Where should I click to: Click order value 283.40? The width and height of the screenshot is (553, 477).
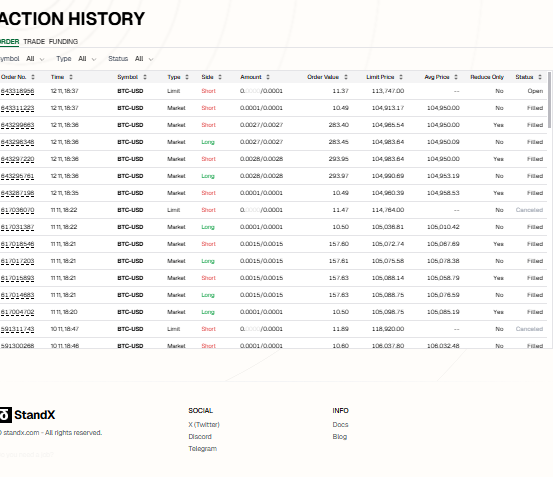click(x=339, y=125)
